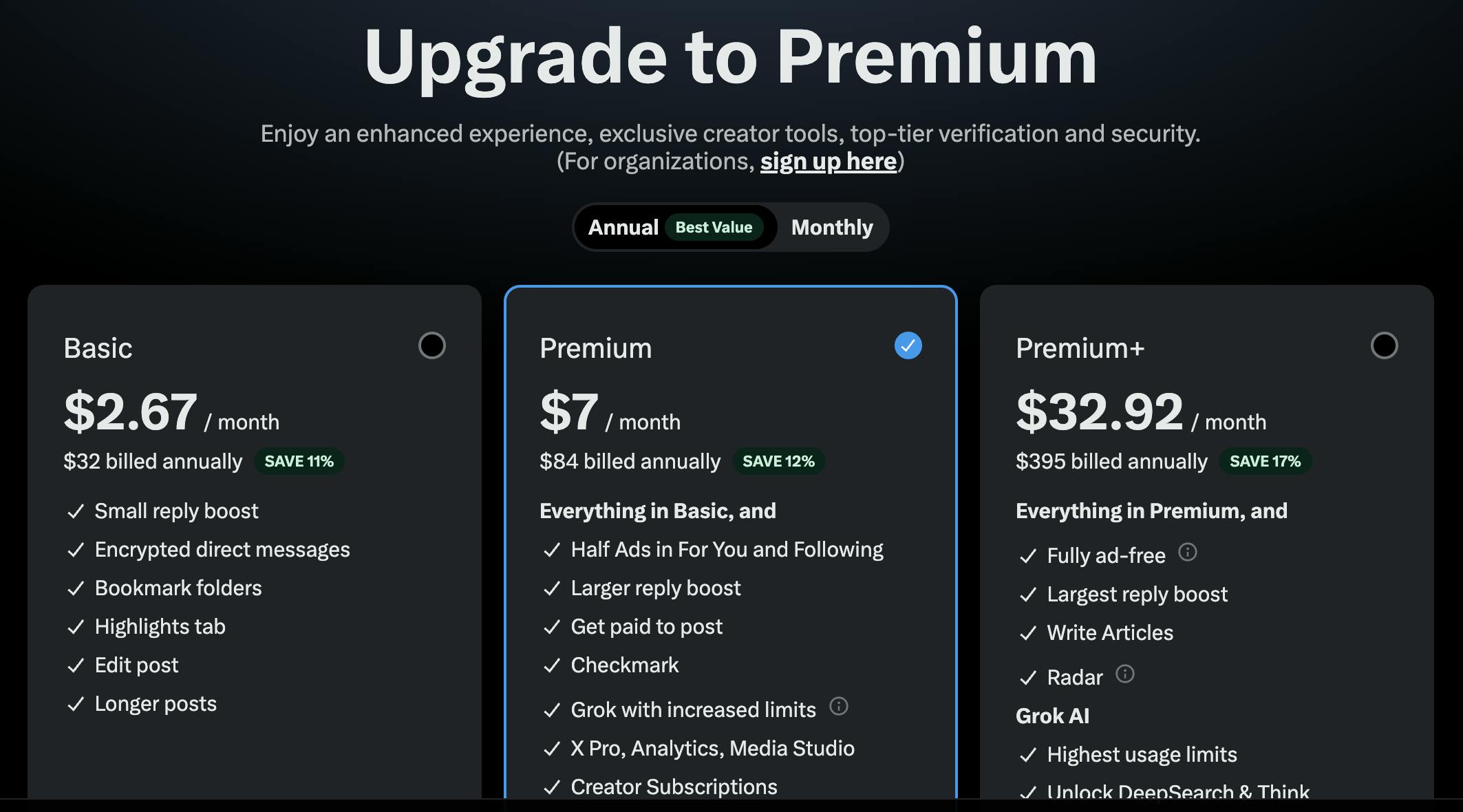Click the SAVE 12% badge
Screen dimensions: 1463x812
778,461
